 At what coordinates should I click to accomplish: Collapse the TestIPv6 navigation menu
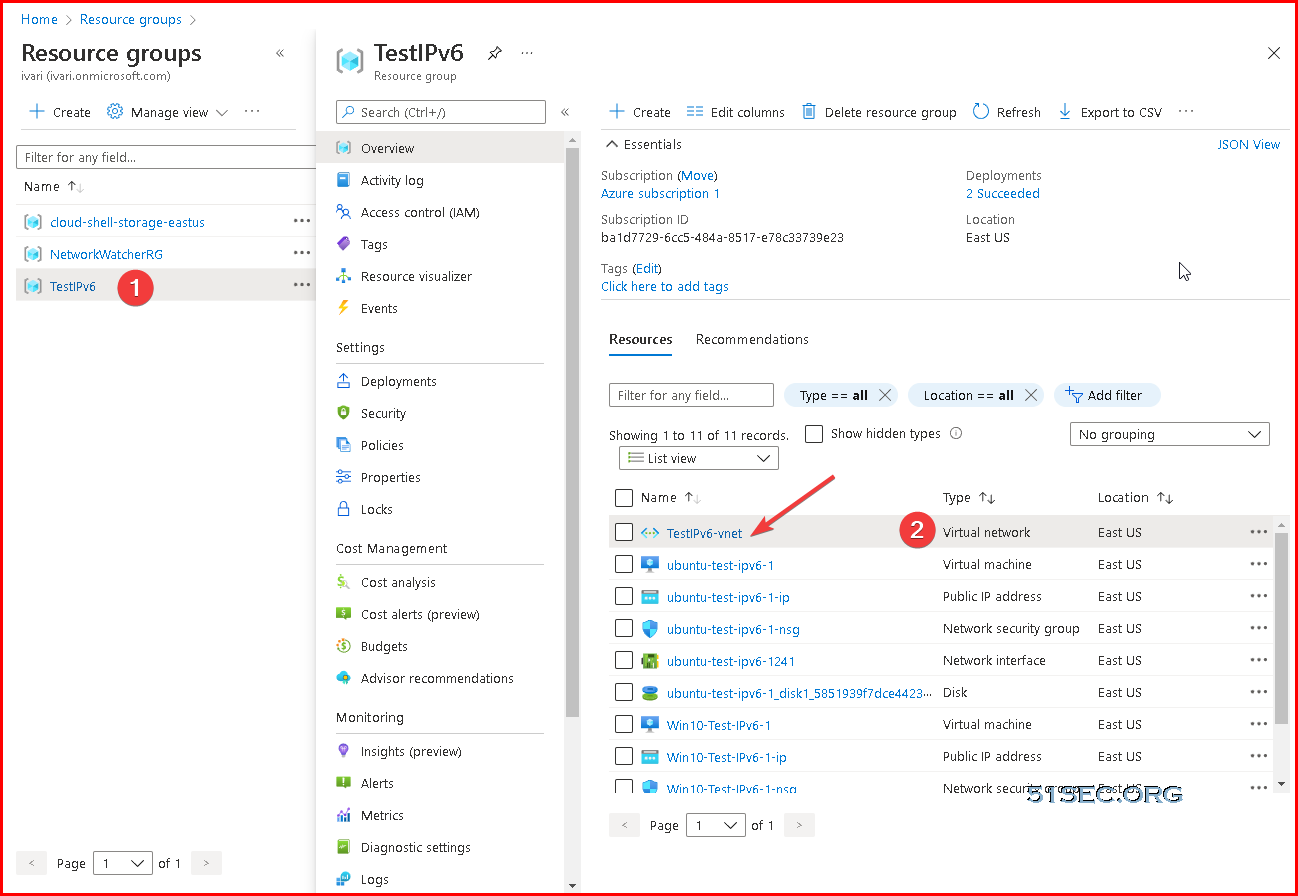coord(565,112)
